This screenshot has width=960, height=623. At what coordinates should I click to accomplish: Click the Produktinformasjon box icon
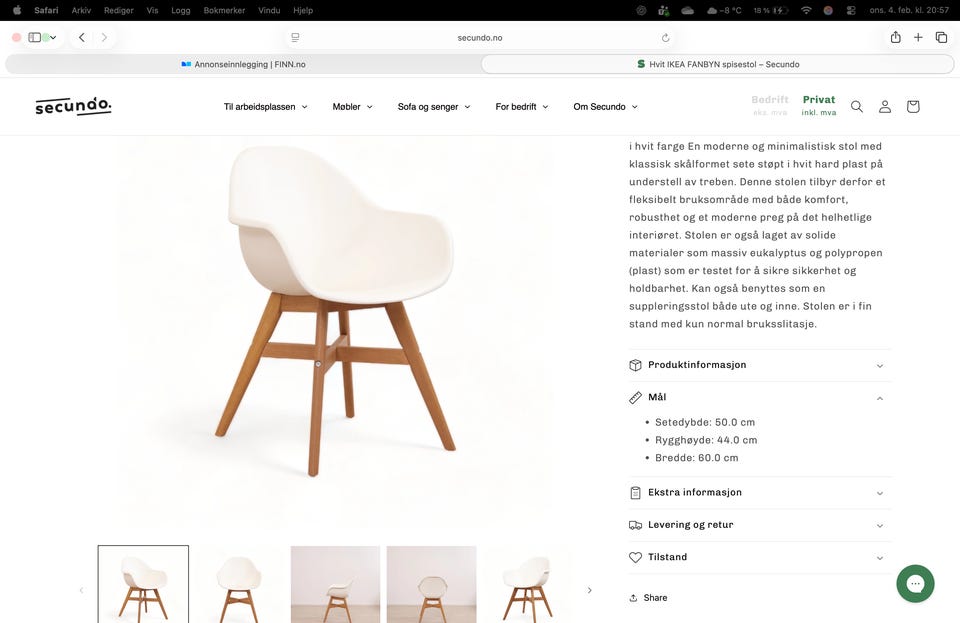click(x=635, y=365)
